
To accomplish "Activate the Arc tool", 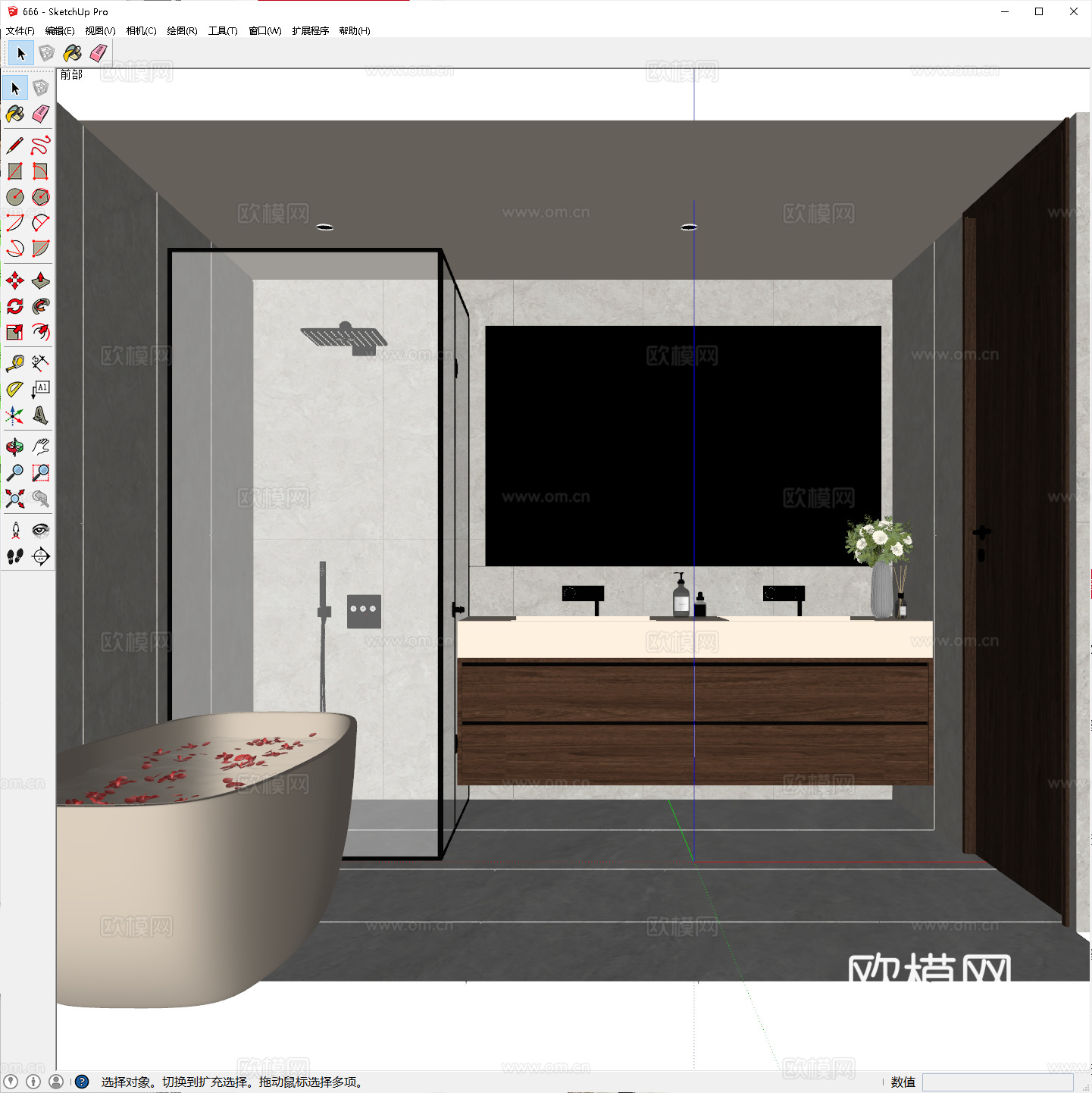I will coord(15,222).
